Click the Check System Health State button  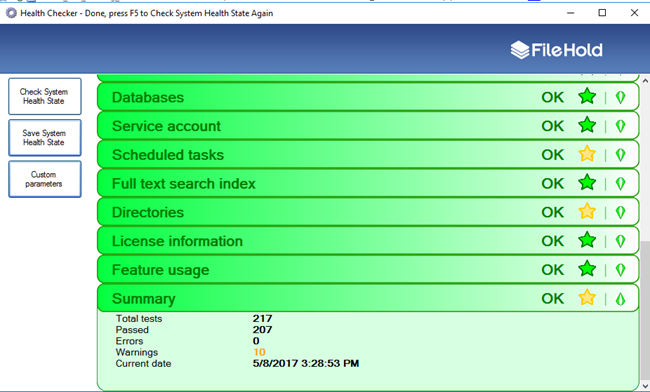45,96
